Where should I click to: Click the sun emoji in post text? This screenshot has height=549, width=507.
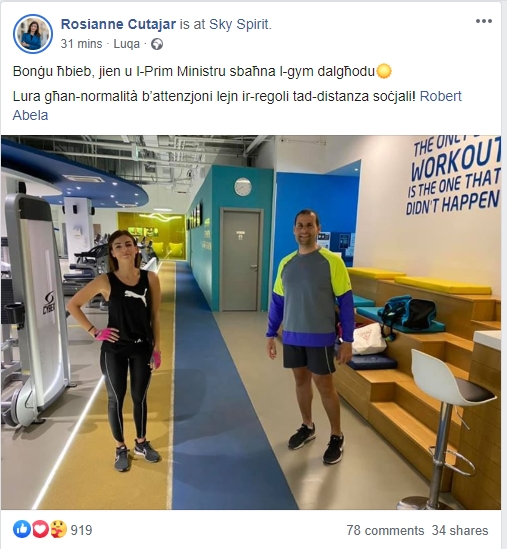(x=384, y=71)
